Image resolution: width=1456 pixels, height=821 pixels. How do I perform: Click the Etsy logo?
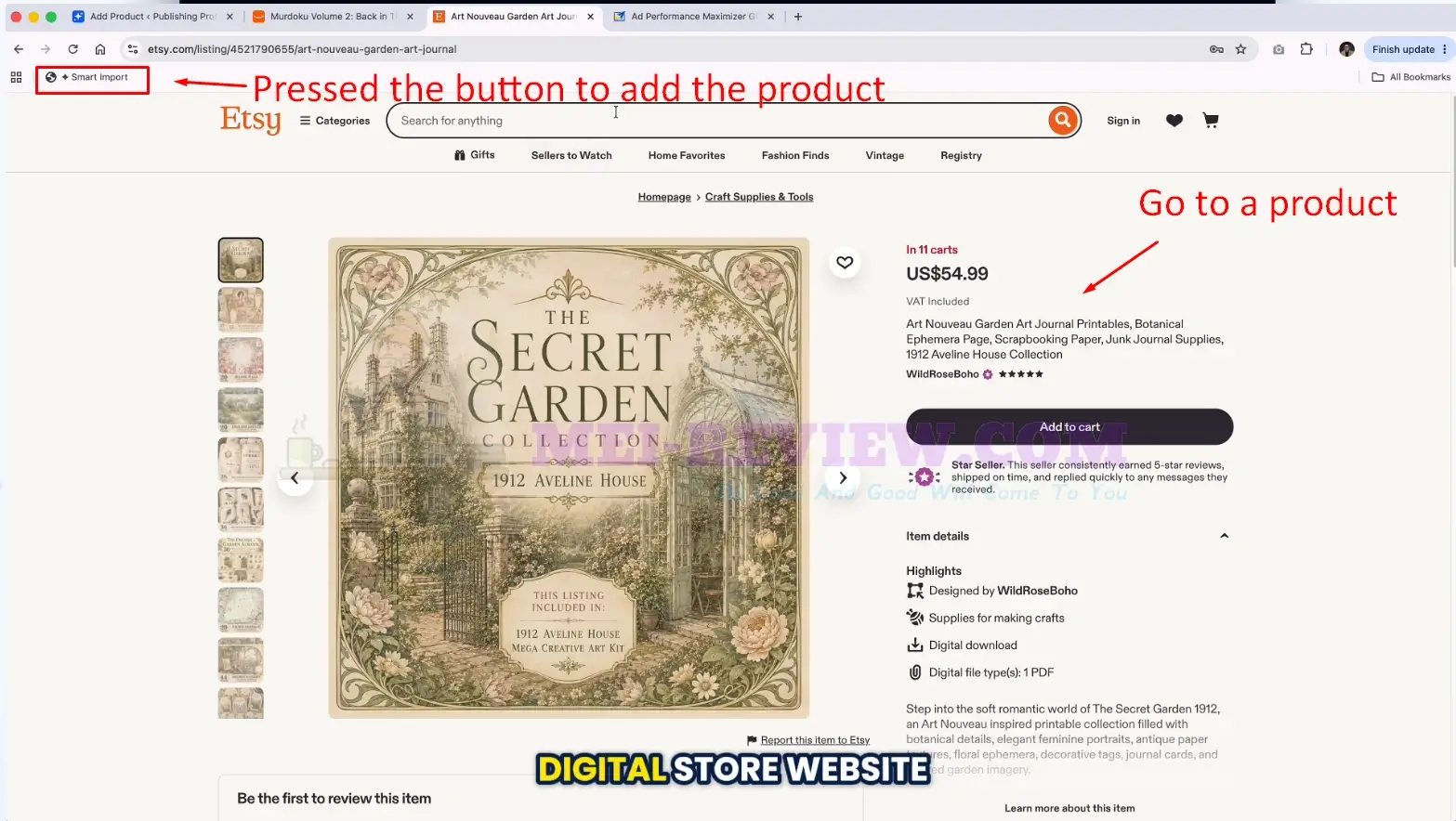(250, 120)
